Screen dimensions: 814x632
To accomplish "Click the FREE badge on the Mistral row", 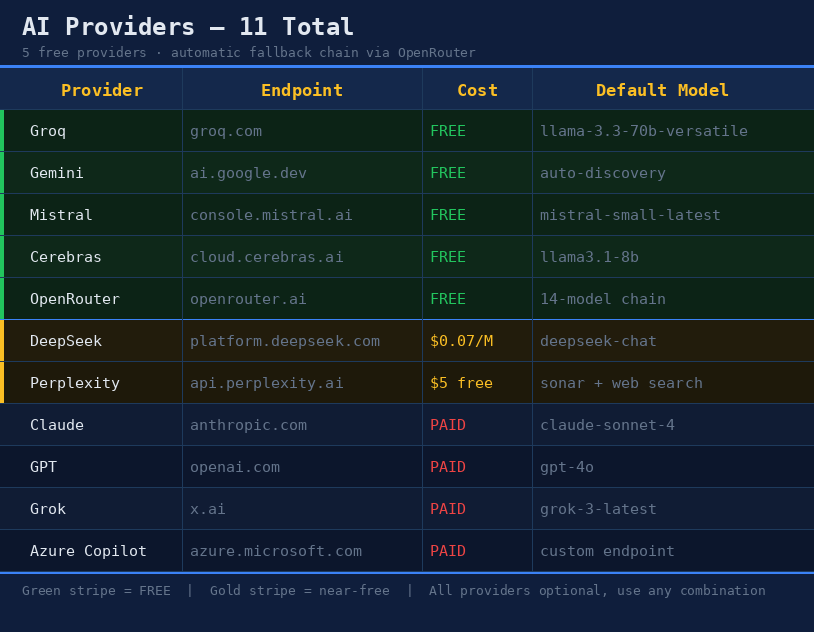I will [447, 214].
